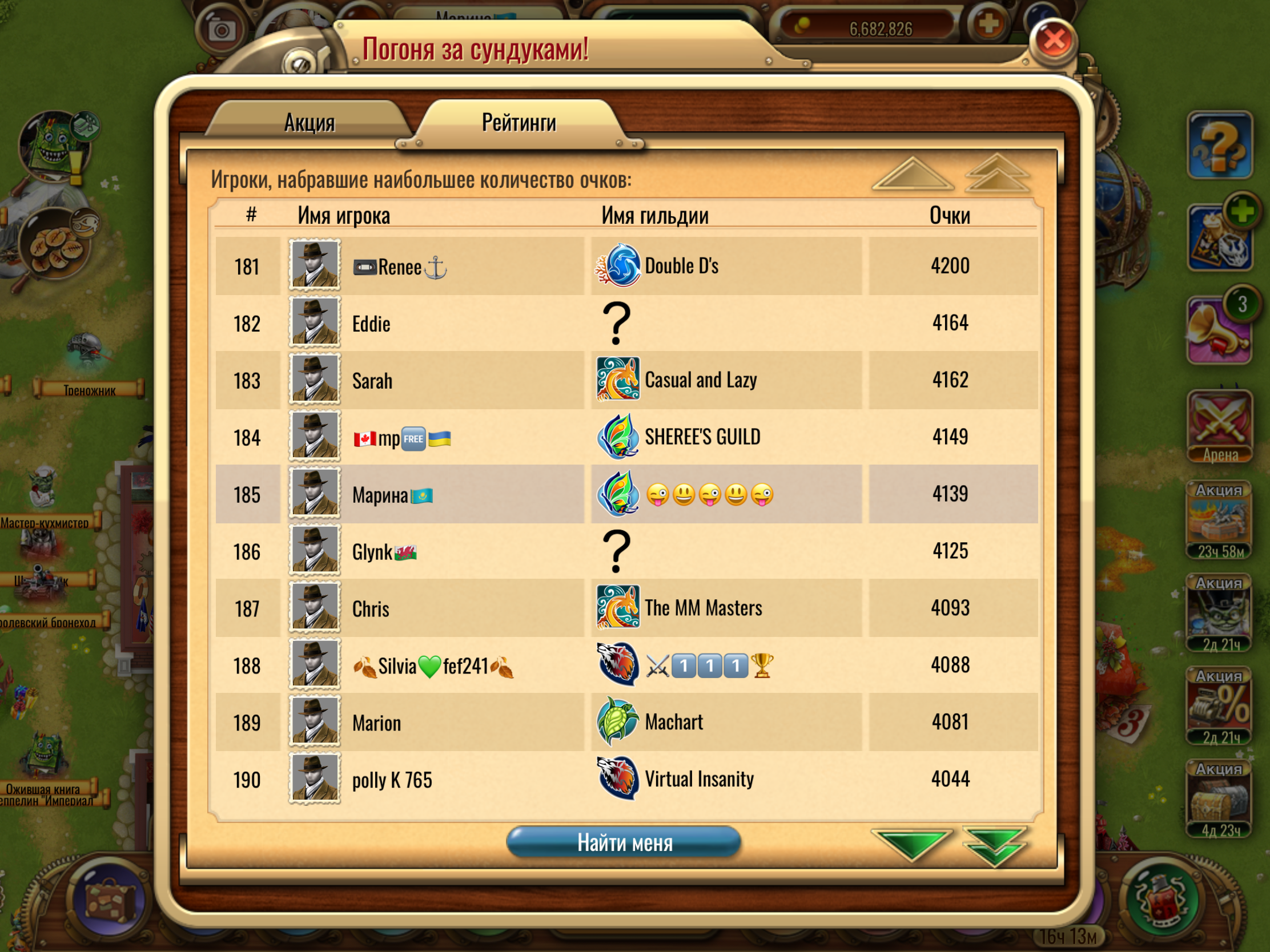Open the suitcase inventory icon
This screenshot has height=952, width=1270.
tap(110, 898)
